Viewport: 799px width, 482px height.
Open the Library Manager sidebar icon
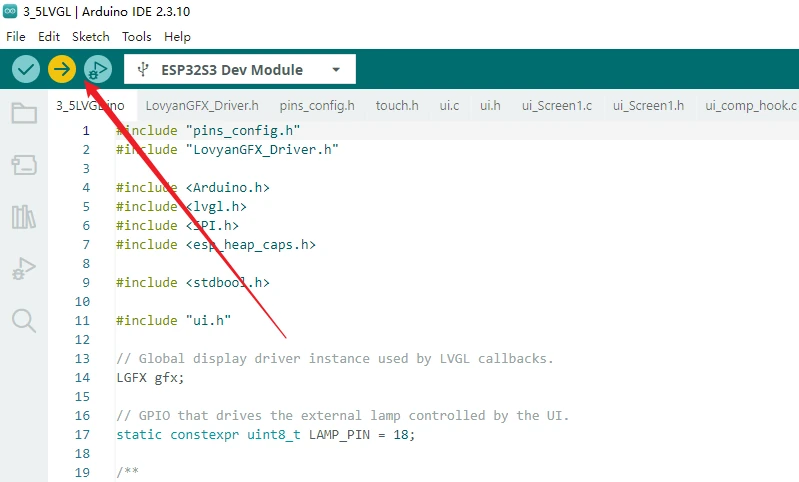(x=24, y=217)
